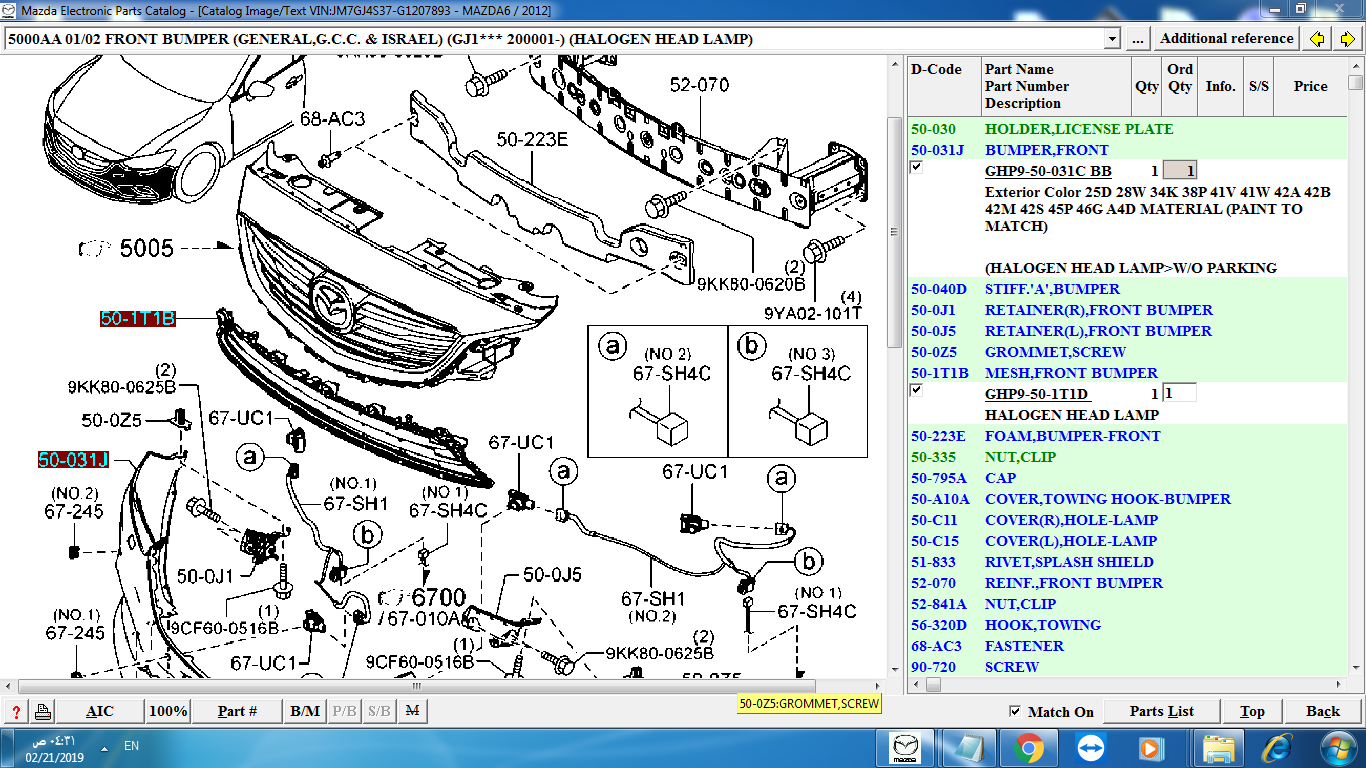Click the Ord Qty field for GHP9-50-1T1D
The width and height of the screenshot is (1366, 768).
tap(1180, 393)
